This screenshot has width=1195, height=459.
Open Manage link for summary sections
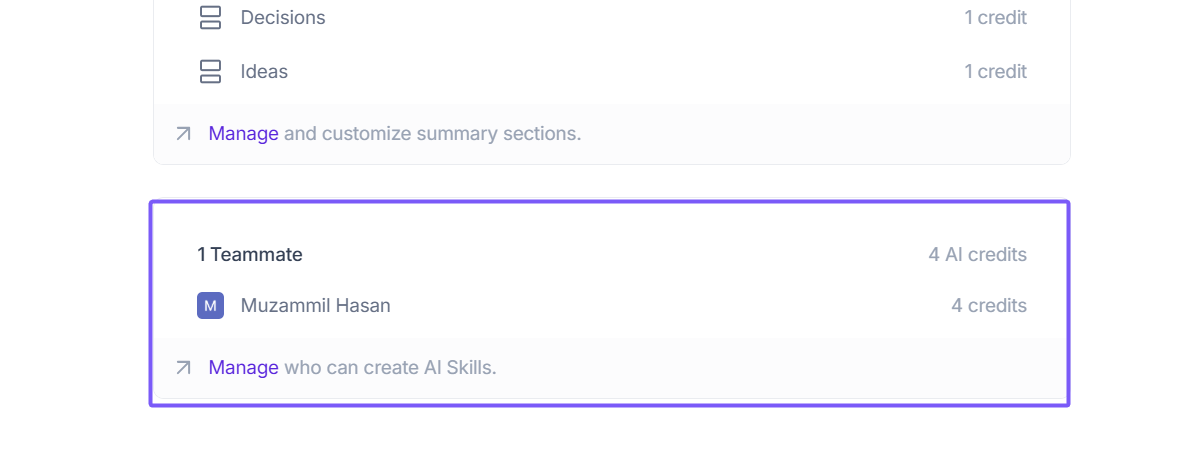point(243,134)
